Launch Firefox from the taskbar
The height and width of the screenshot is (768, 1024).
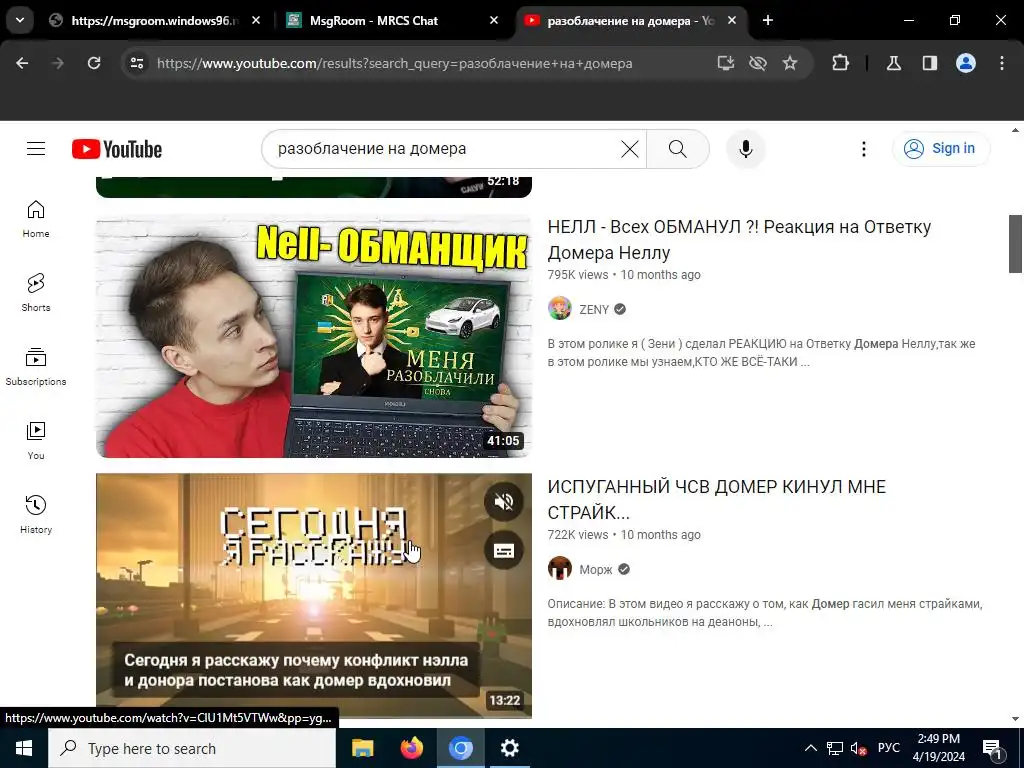(411, 748)
